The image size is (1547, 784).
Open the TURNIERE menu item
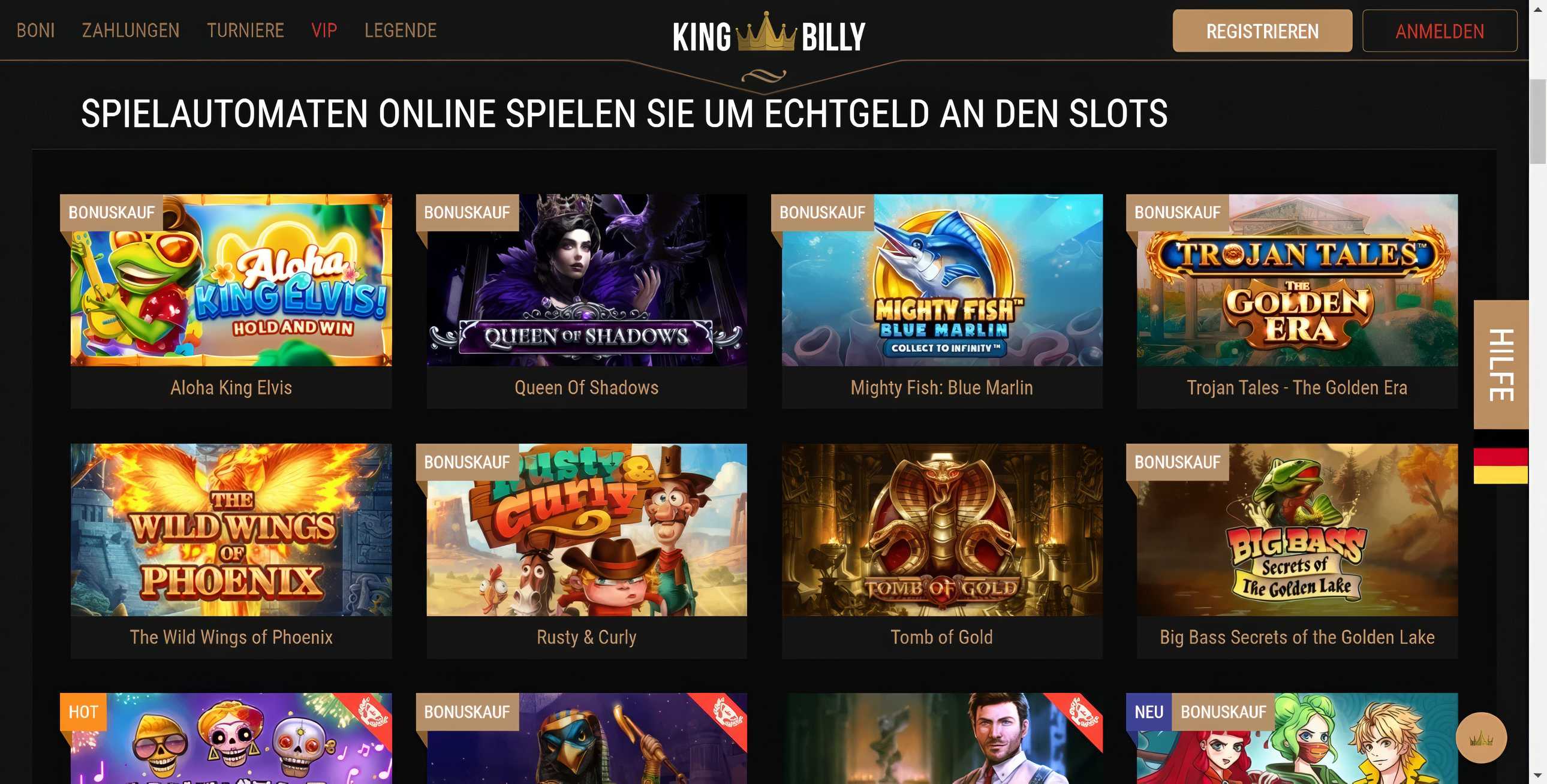245,30
